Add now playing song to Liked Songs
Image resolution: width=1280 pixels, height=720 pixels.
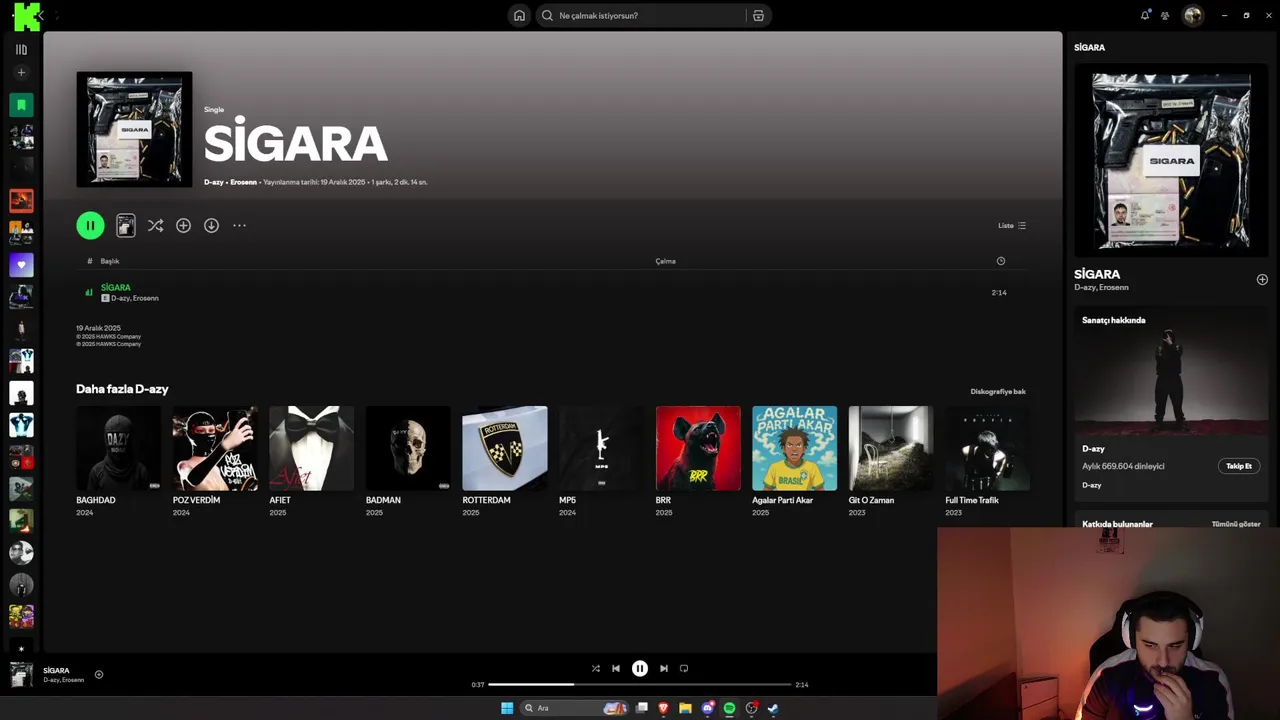pos(99,675)
